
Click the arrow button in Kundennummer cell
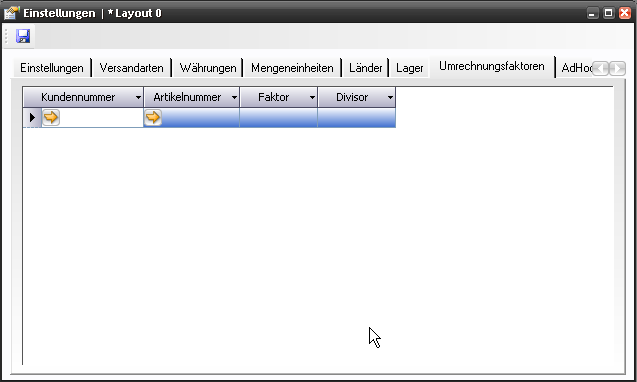[51, 117]
